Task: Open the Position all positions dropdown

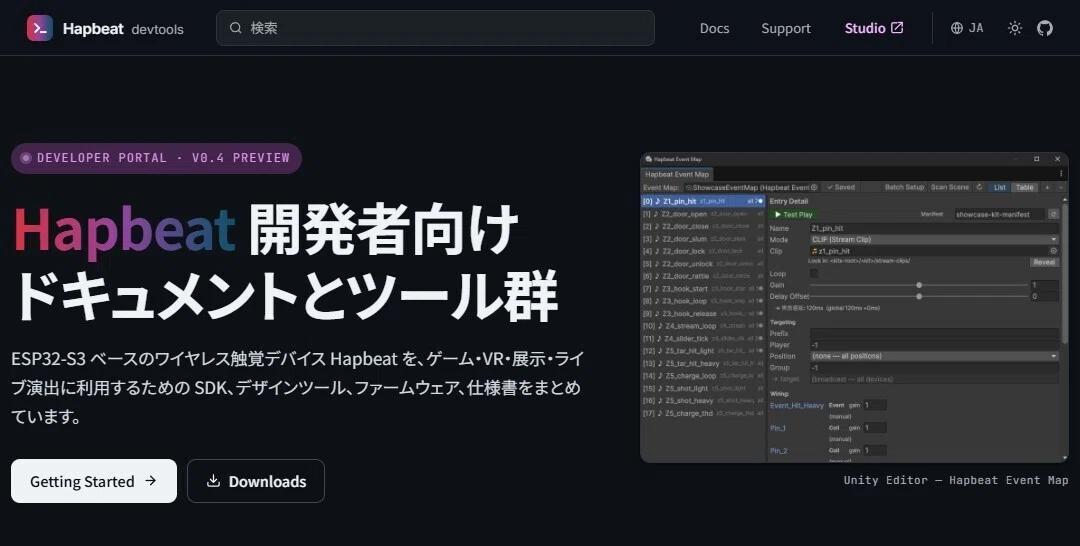Action: [x=934, y=356]
